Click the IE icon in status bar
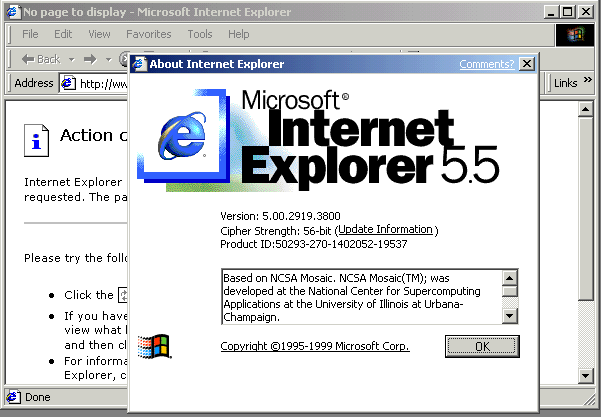Image resolution: width=601 pixels, height=417 pixels. [13, 397]
